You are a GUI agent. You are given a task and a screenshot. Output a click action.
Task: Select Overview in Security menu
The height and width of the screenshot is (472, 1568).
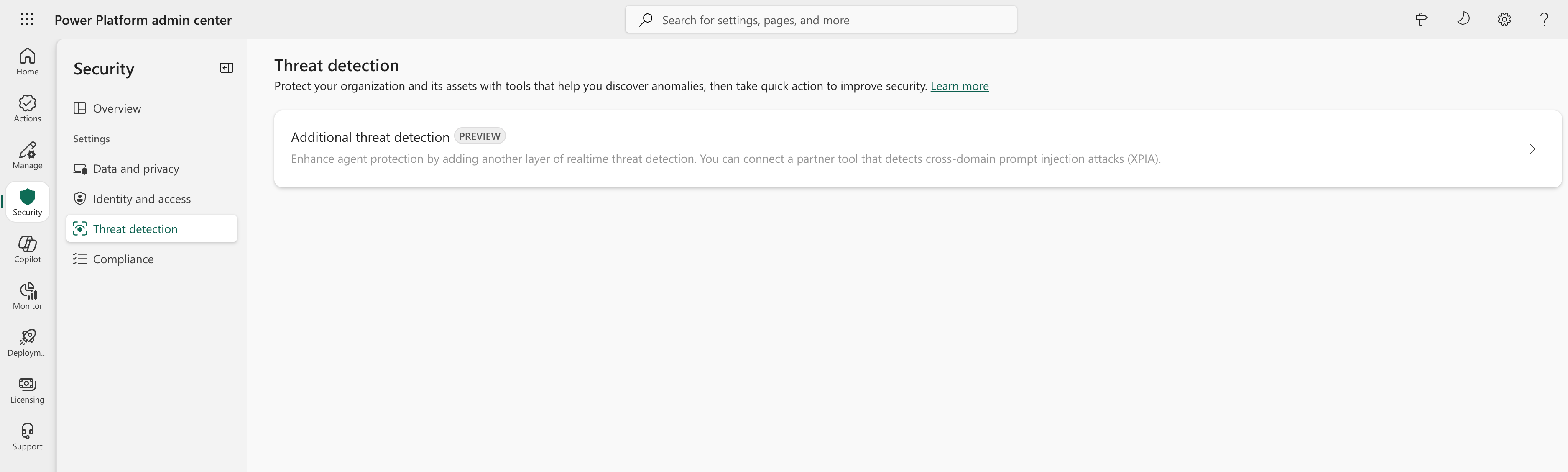[117, 108]
